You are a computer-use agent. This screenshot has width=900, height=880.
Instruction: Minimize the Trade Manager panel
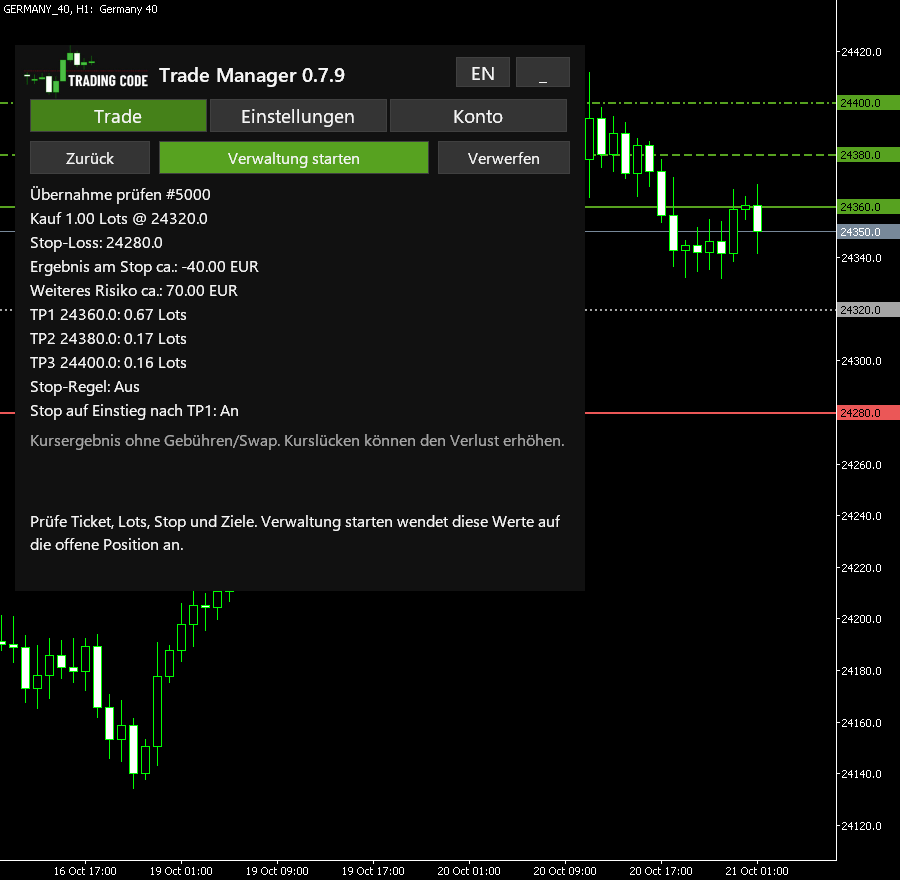[542, 72]
